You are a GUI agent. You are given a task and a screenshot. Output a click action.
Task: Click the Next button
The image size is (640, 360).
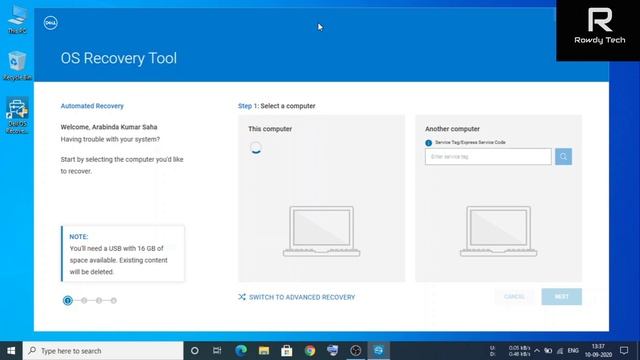[562, 297]
